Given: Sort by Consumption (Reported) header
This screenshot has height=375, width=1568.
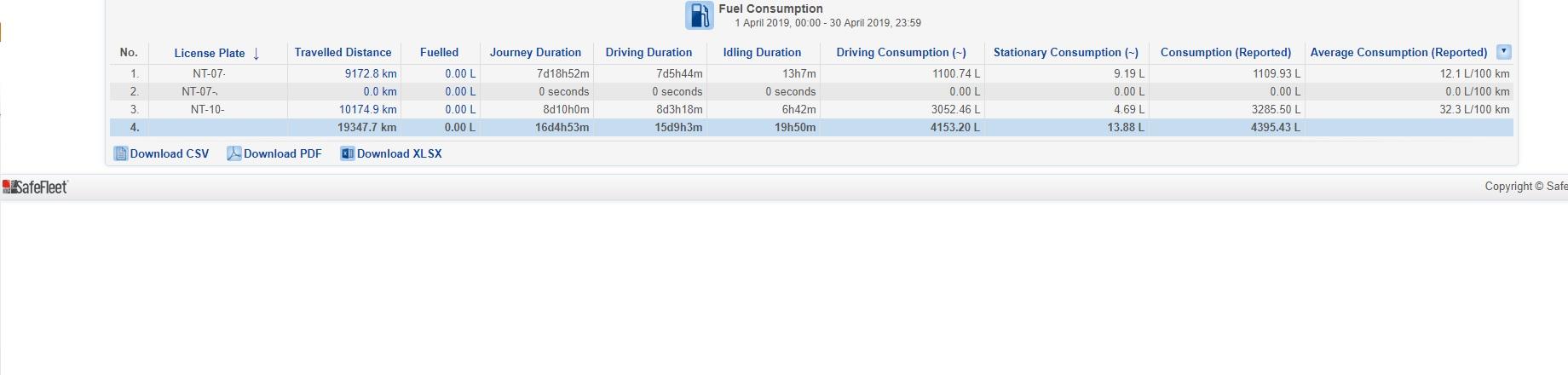Looking at the screenshot, I should point(1225,53).
